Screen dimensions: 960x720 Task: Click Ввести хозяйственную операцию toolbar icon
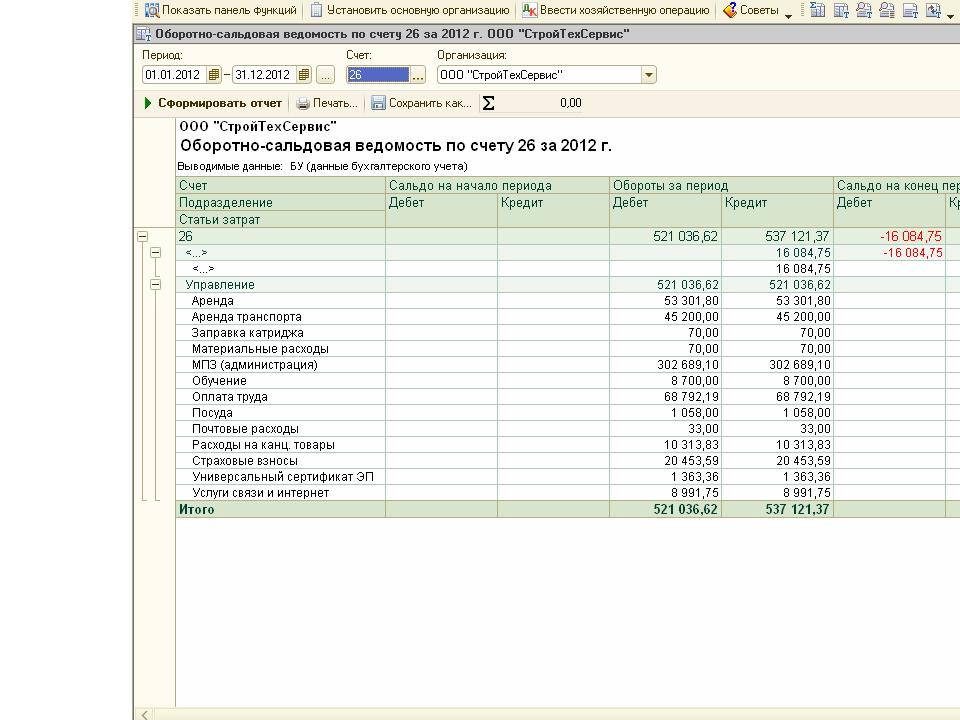pyautogui.click(x=529, y=10)
